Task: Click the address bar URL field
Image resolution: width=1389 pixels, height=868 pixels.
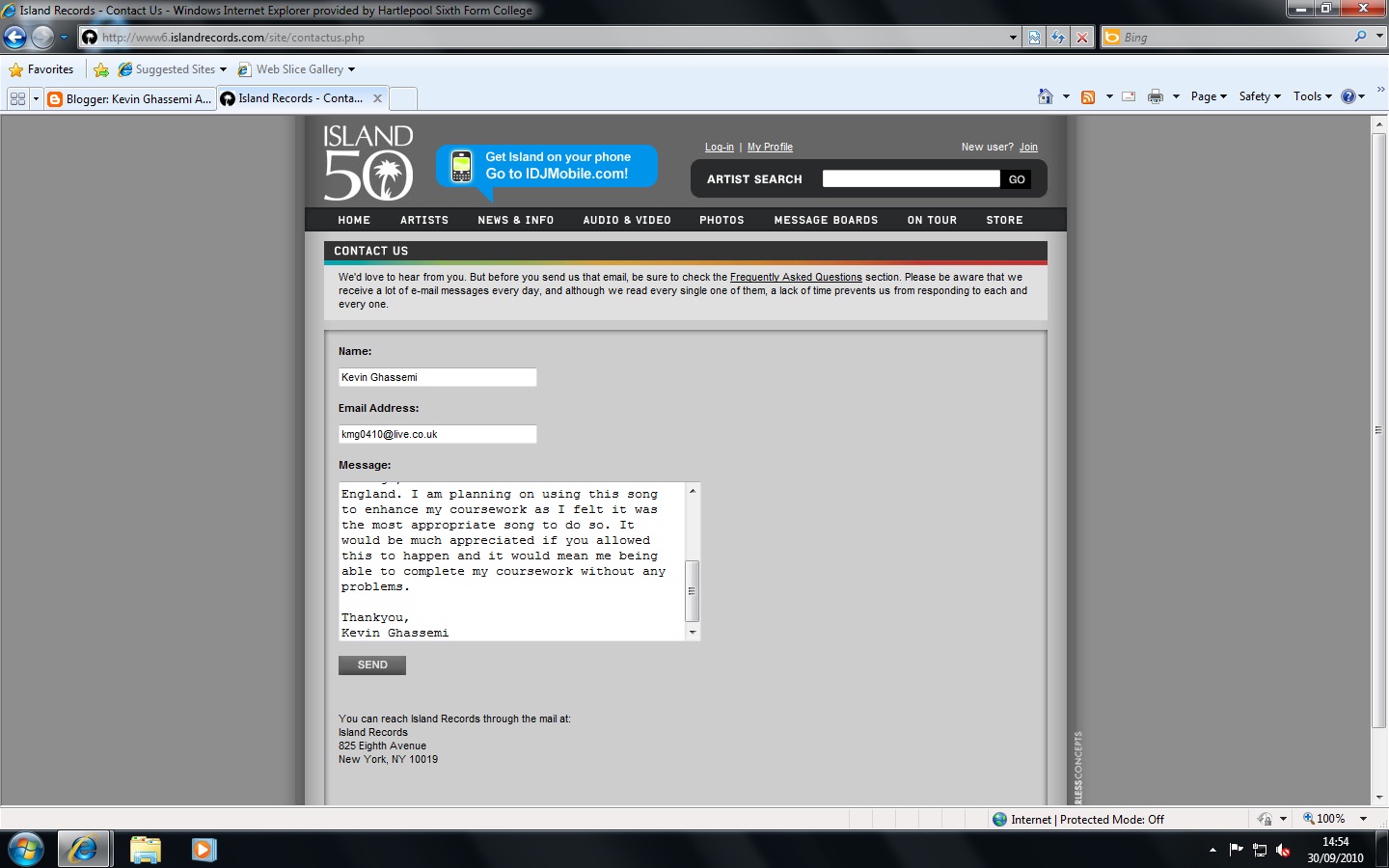Action: click(x=550, y=38)
